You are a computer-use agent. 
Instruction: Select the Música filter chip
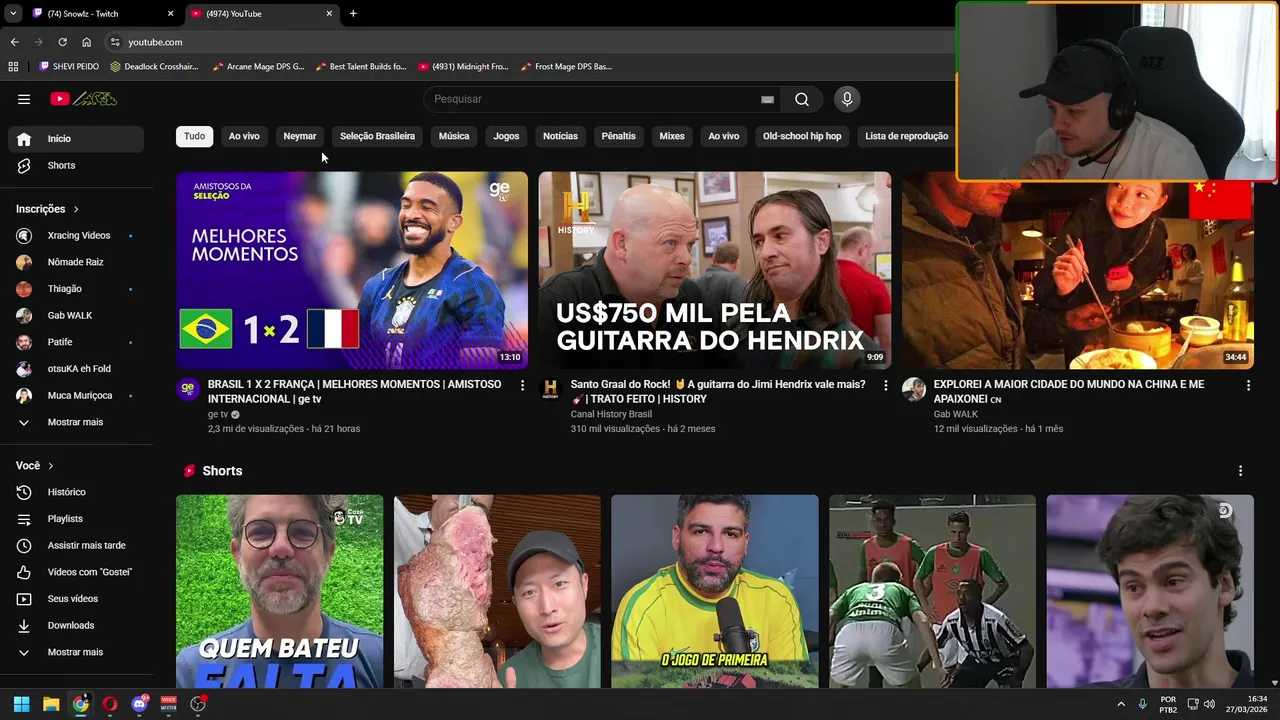click(x=454, y=136)
